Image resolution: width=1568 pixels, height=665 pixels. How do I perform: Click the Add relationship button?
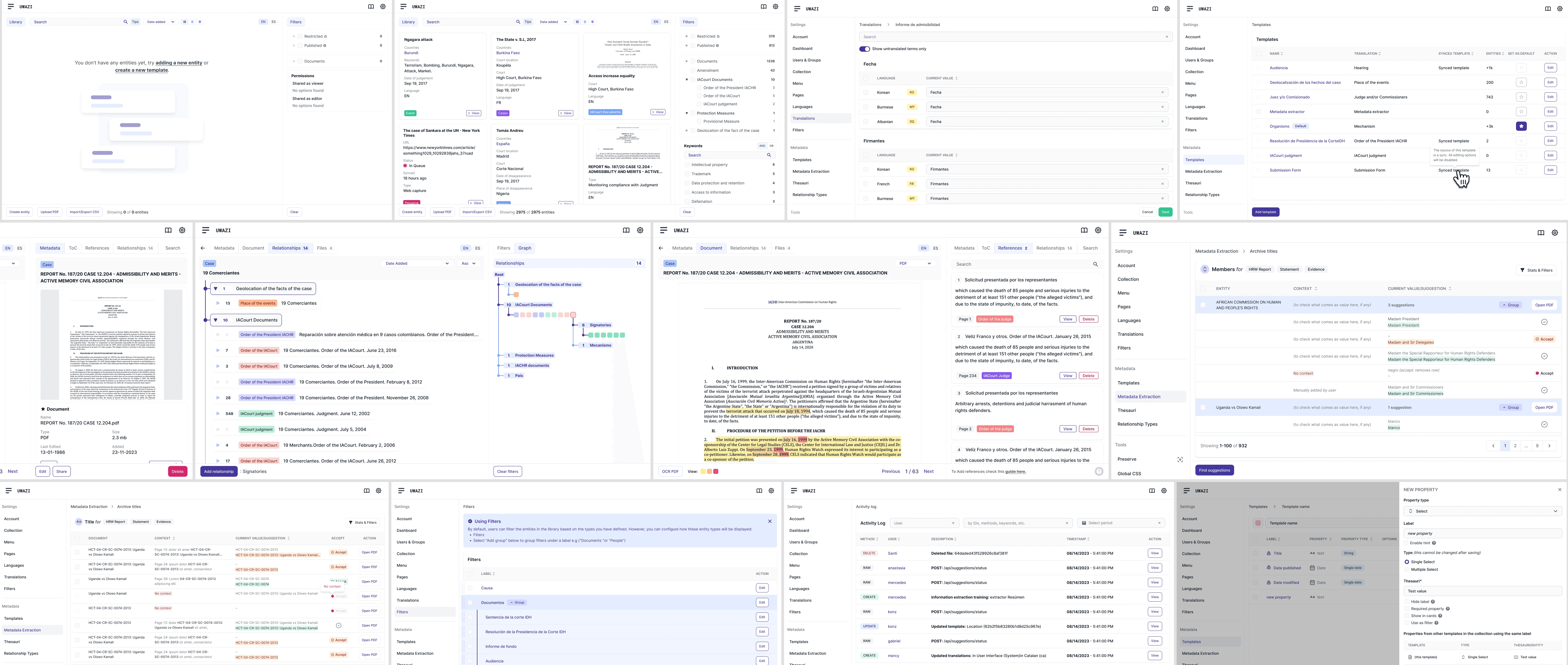[x=219, y=471]
